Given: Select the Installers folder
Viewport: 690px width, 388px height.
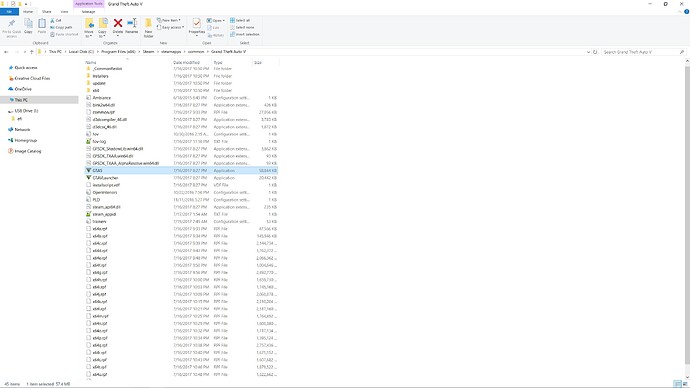Looking at the screenshot, I should (181, 76).
